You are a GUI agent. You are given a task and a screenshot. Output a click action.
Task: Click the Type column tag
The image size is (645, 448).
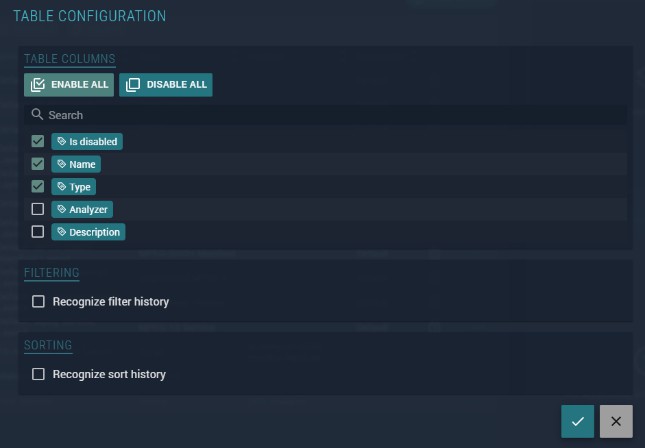click(74, 187)
